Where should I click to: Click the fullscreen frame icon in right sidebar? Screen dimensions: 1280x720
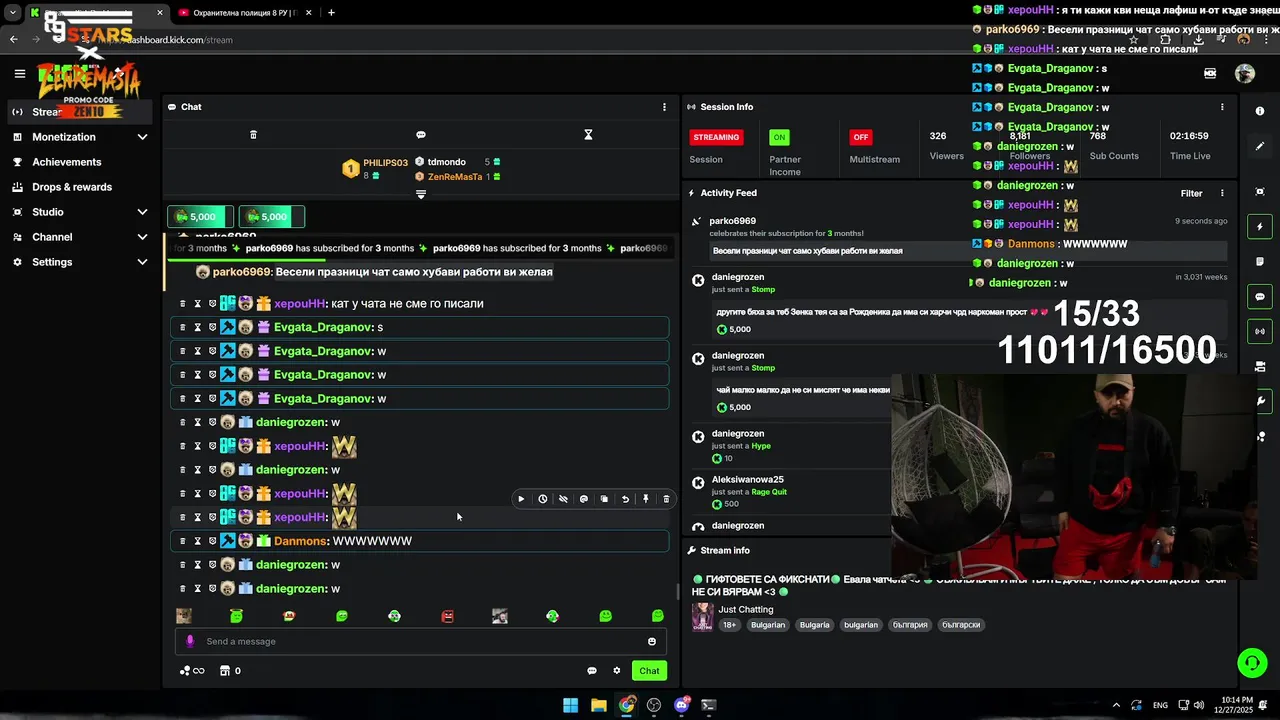[x=1260, y=191]
